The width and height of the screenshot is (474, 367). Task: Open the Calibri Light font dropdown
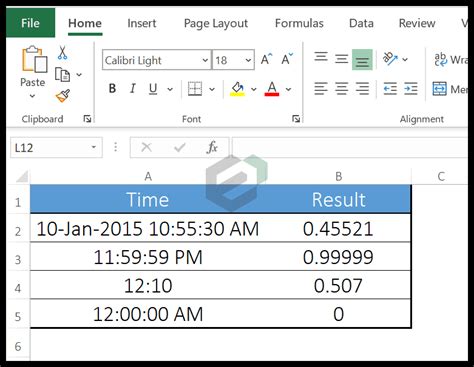pos(205,60)
